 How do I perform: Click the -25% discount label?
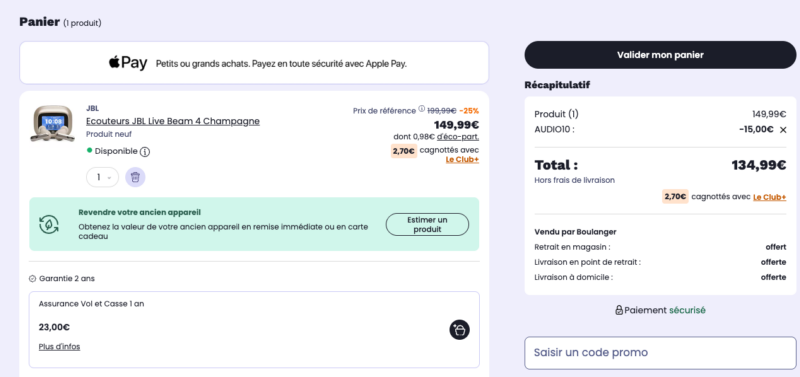tap(469, 111)
